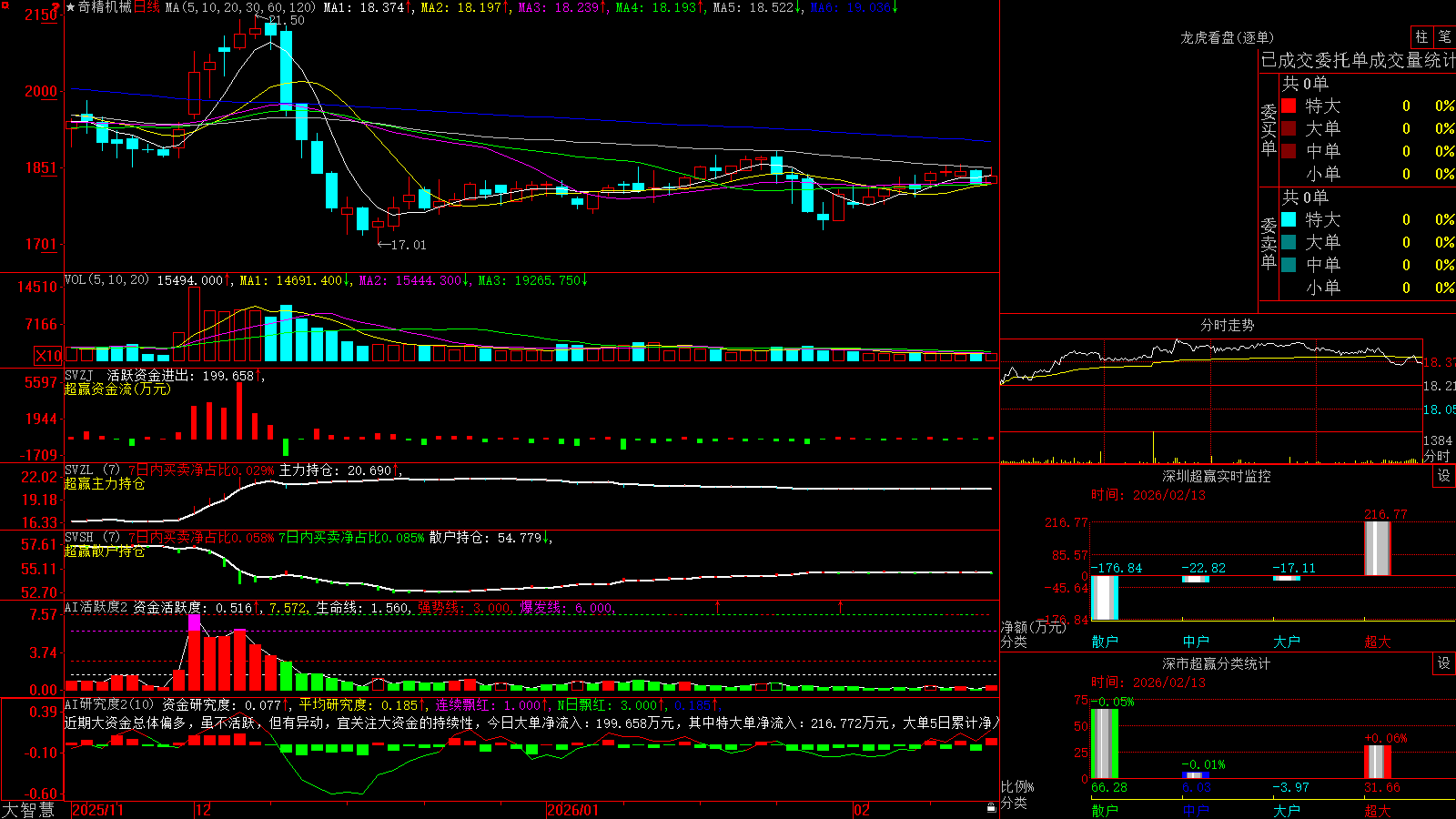The image size is (1456, 819).
Task: Click the 主力持仓: 20.690 value
Action: coord(336,470)
